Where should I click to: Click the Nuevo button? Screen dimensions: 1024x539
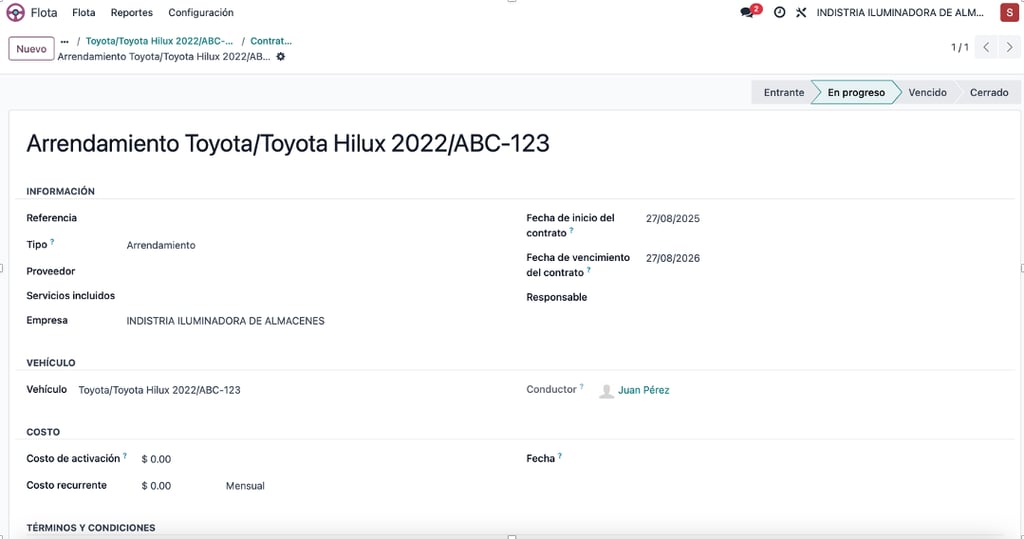(31, 49)
